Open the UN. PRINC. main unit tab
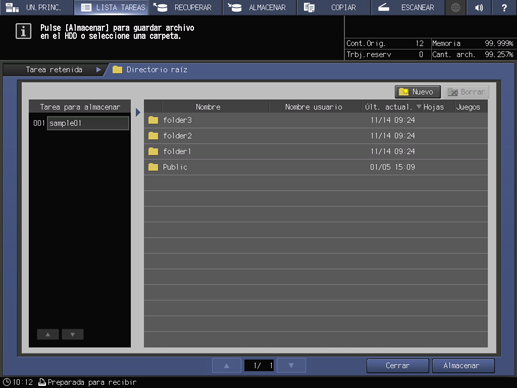The height and width of the screenshot is (388, 517). tap(36, 7)
